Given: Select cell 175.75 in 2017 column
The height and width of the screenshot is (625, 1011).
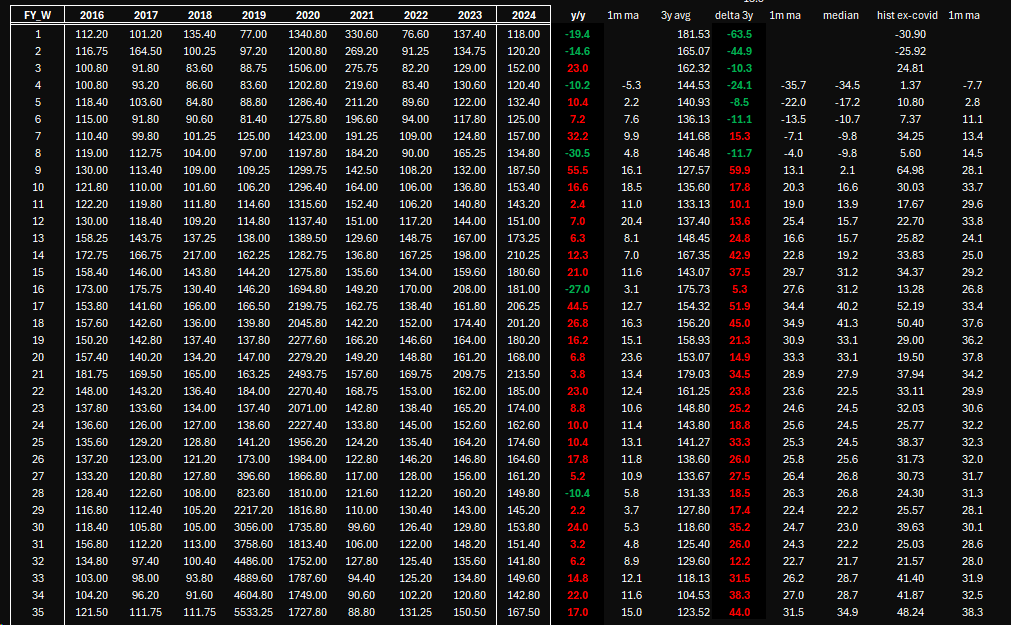Looking at the screenshot, I should 146,289.
